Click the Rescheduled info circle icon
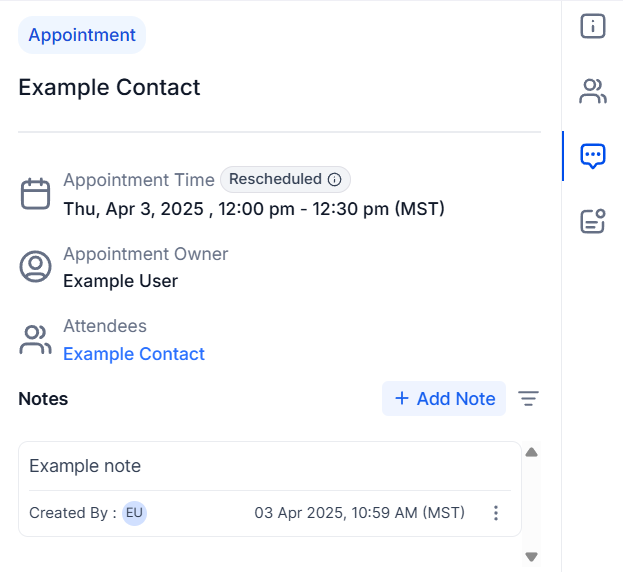Image resolution: width=623 pixels, height=572 pixels. click(334, 180)
